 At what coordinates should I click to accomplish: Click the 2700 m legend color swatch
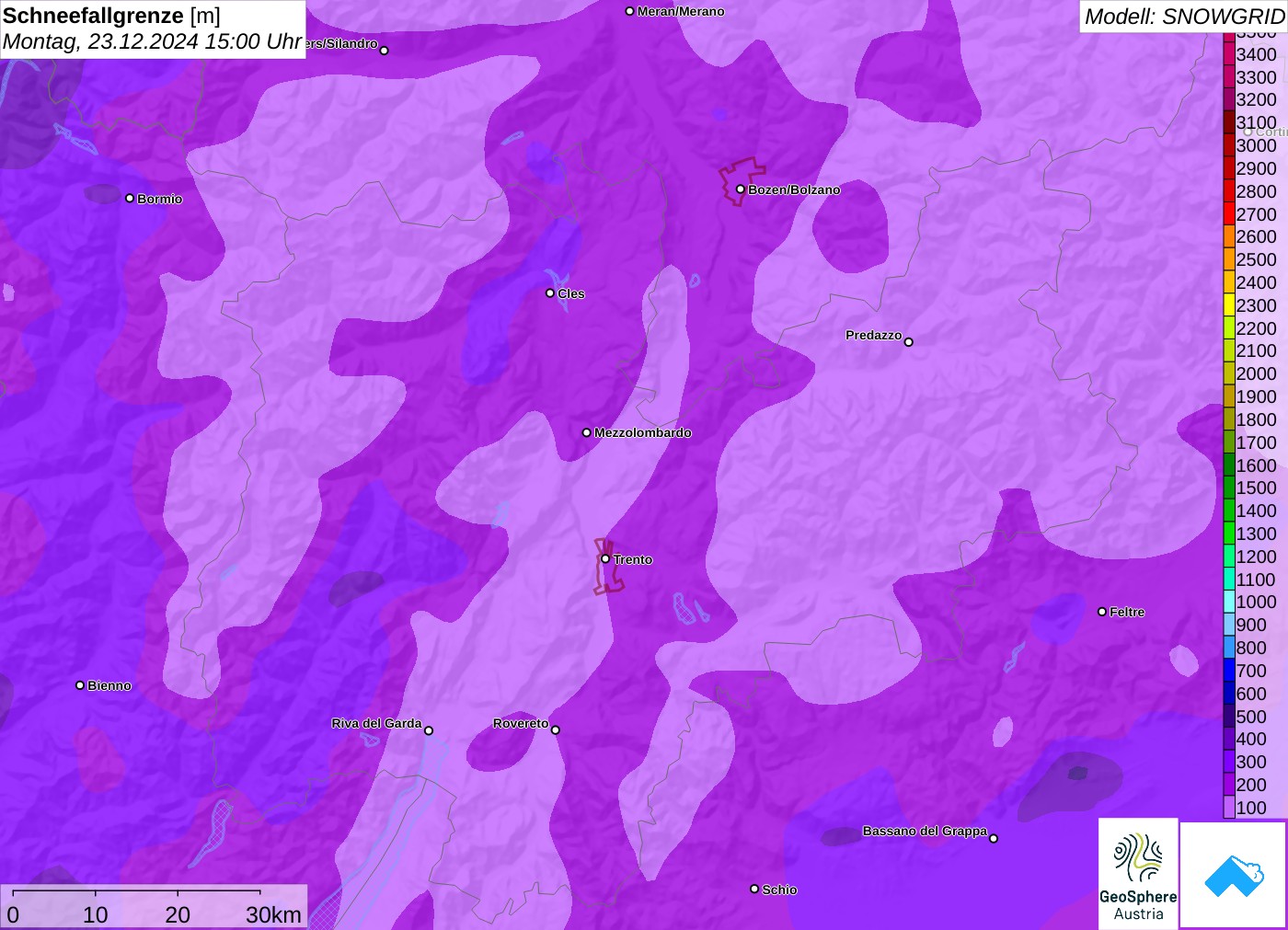(x=1229, y=214)
